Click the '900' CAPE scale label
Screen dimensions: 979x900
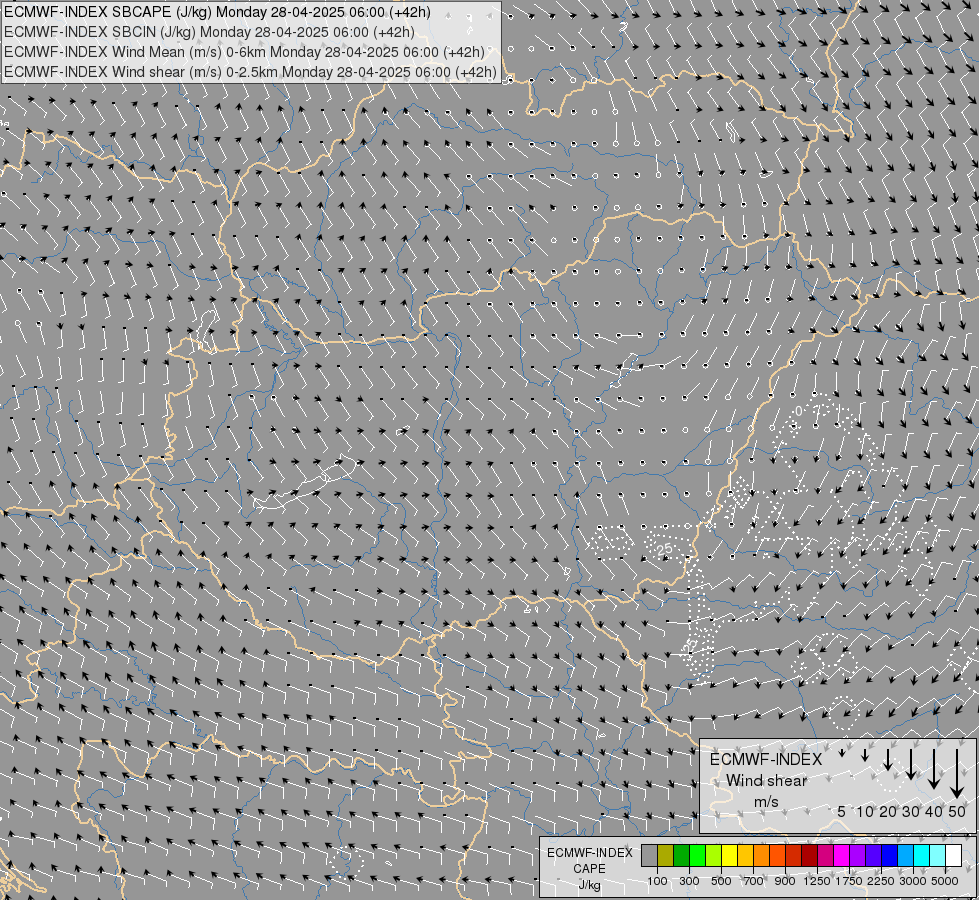(785, 881)
